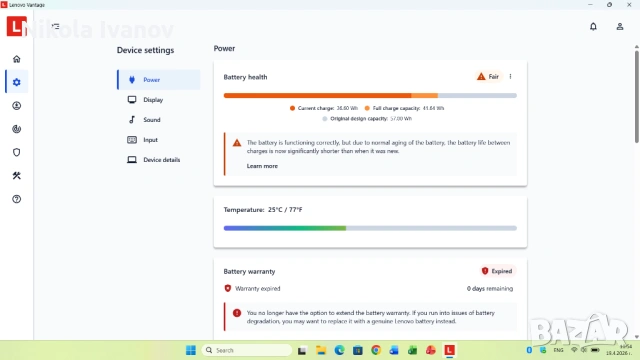Click the ENG language indicator
Viewport: 640px width, 360px height.
558,350
